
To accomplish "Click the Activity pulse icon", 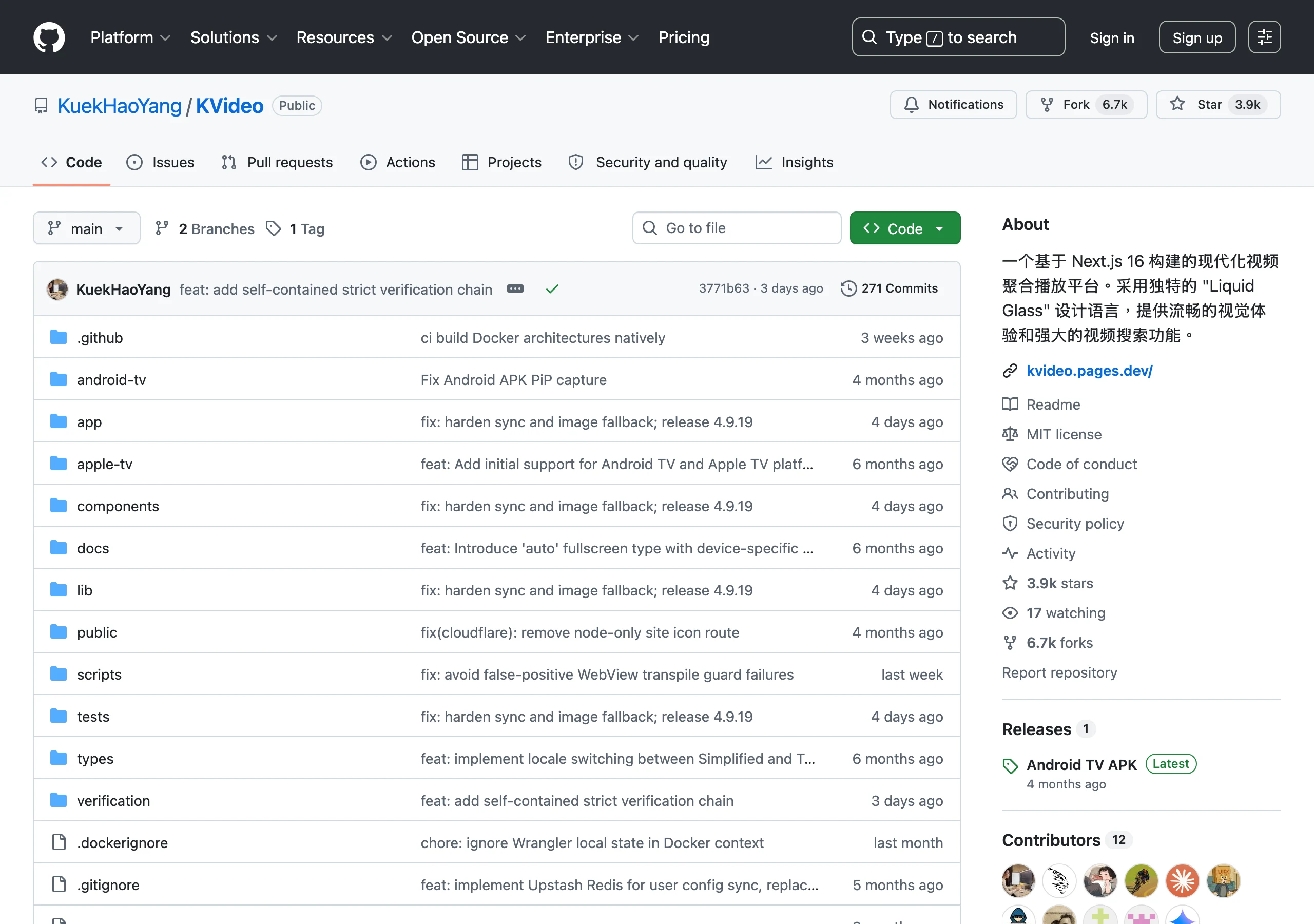I will click(1010, 553).
